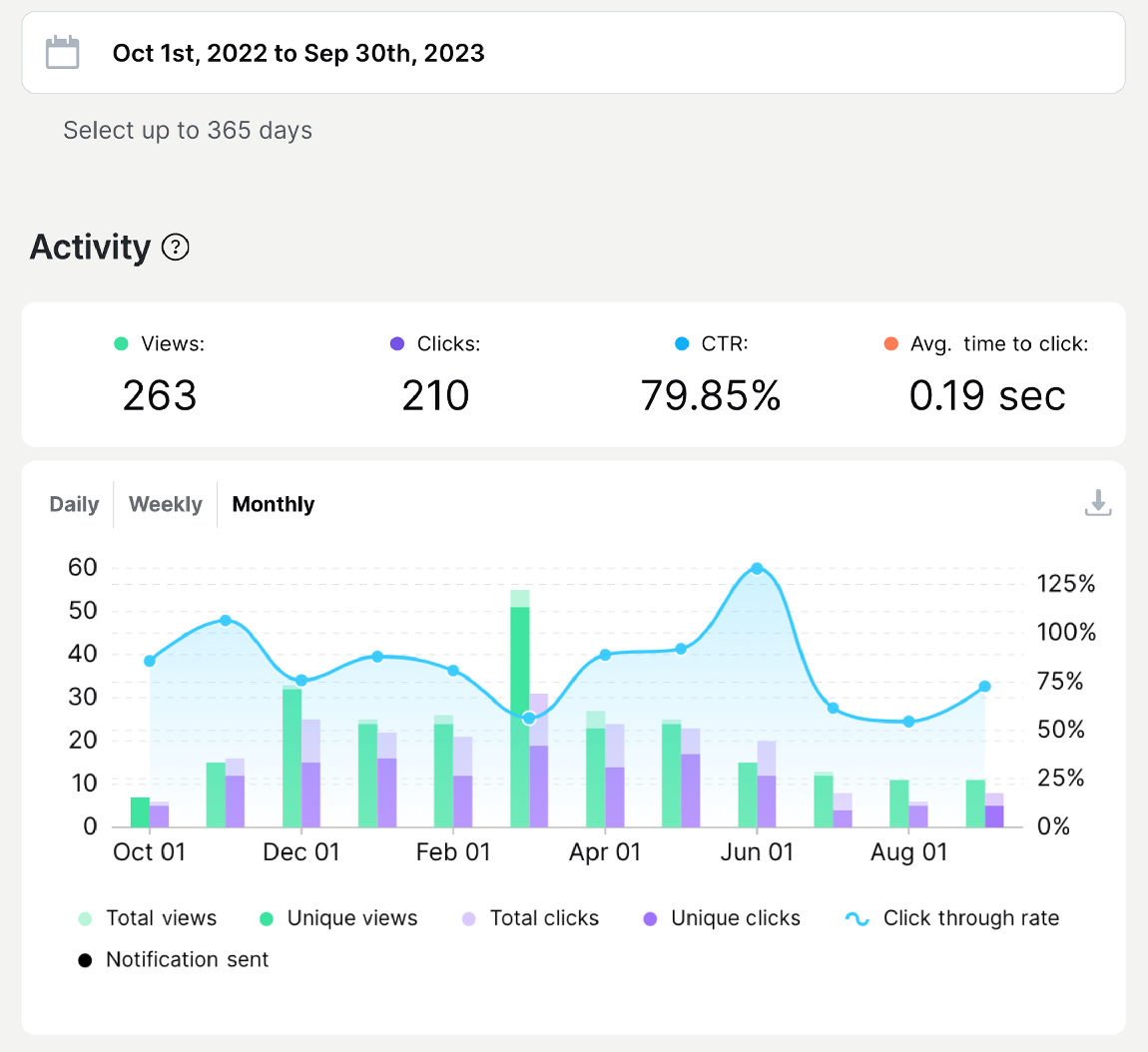Switch to the Daily tab
1148x1052 pixels.
[74, 504]
